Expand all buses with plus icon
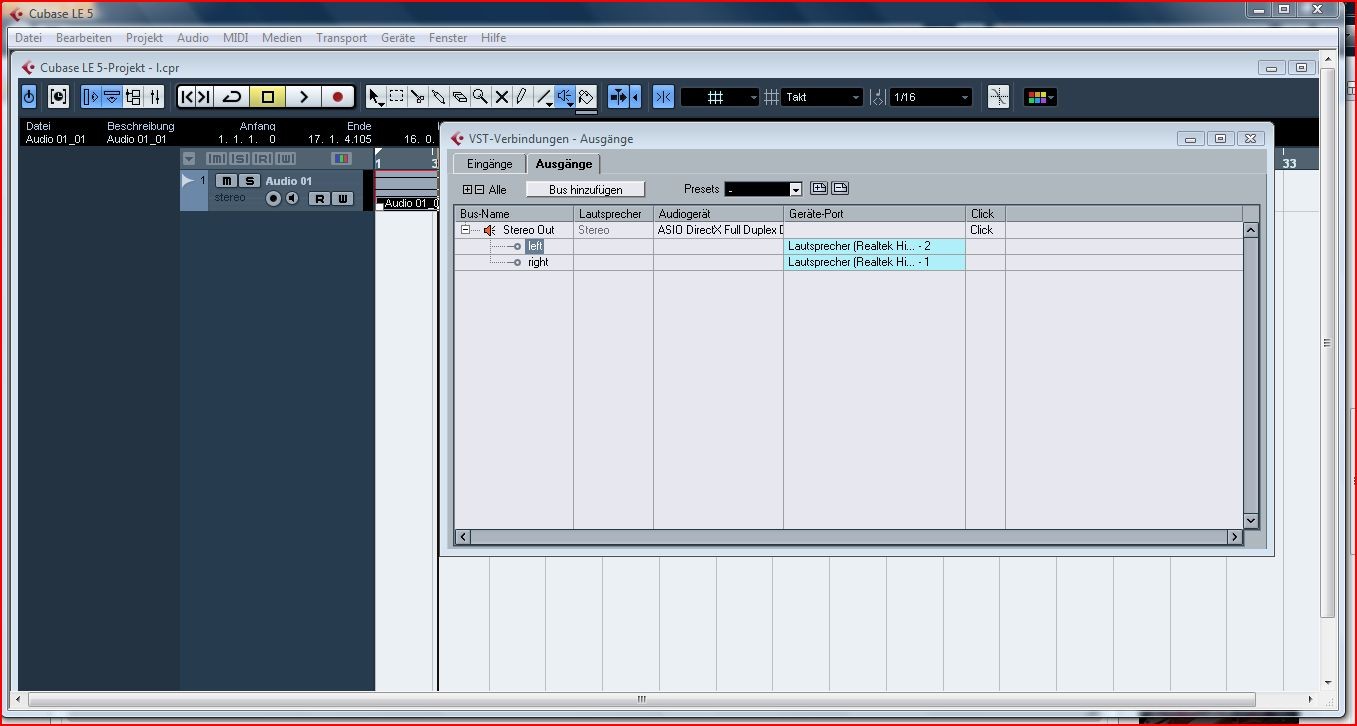Viewport: 1357px width, 726px height. point(467,189)
